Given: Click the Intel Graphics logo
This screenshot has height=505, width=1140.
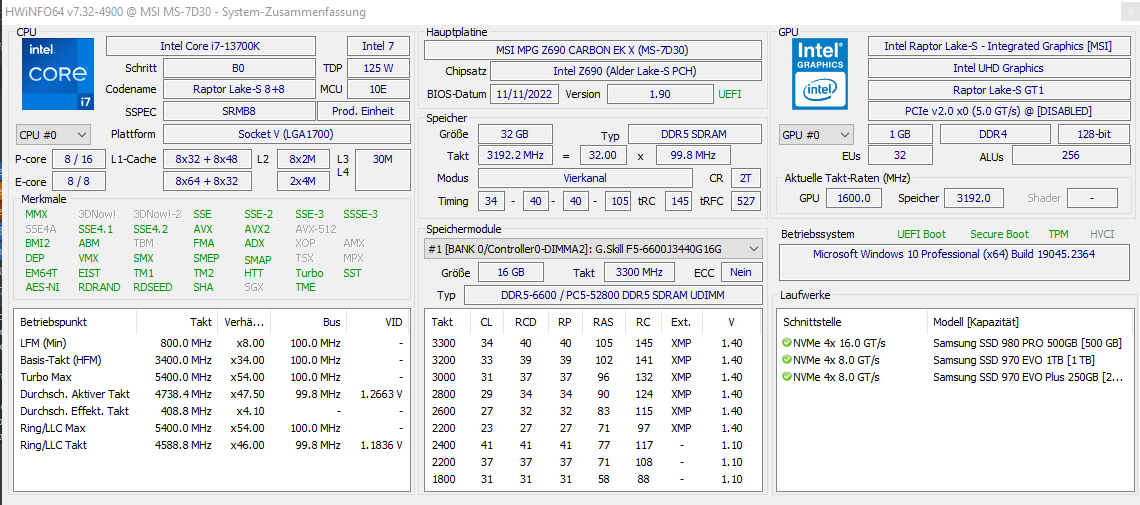Looking at the screenshot, I should 822,74.
